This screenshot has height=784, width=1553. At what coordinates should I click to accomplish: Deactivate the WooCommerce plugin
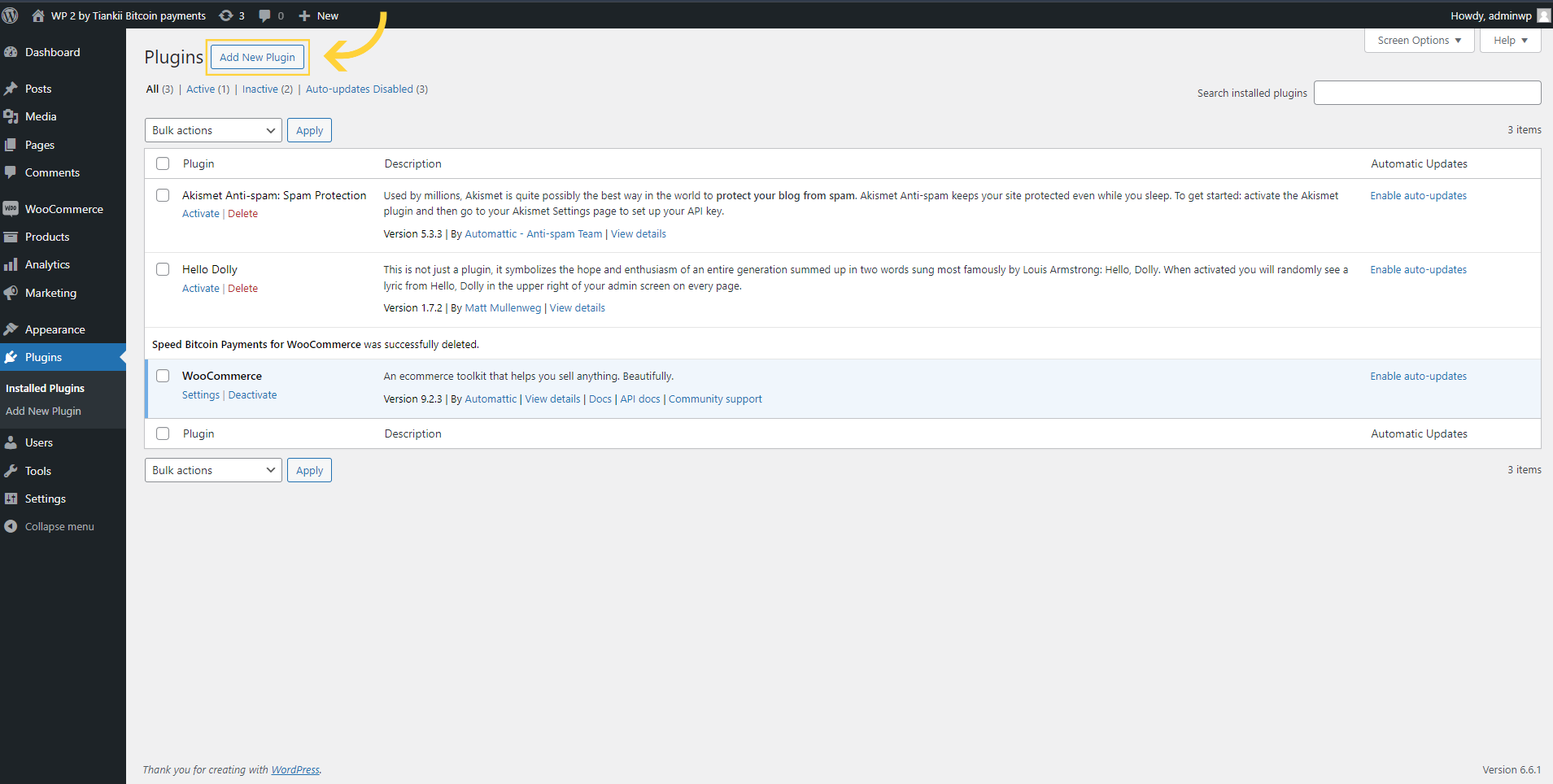click(252, 394)
